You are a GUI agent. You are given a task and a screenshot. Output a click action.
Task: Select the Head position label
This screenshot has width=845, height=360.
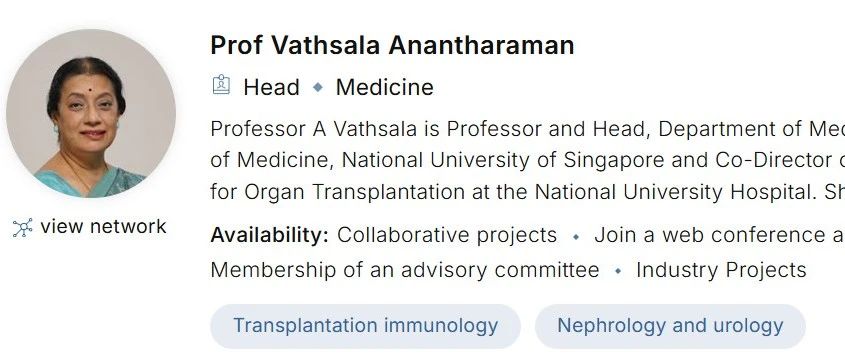271,87
